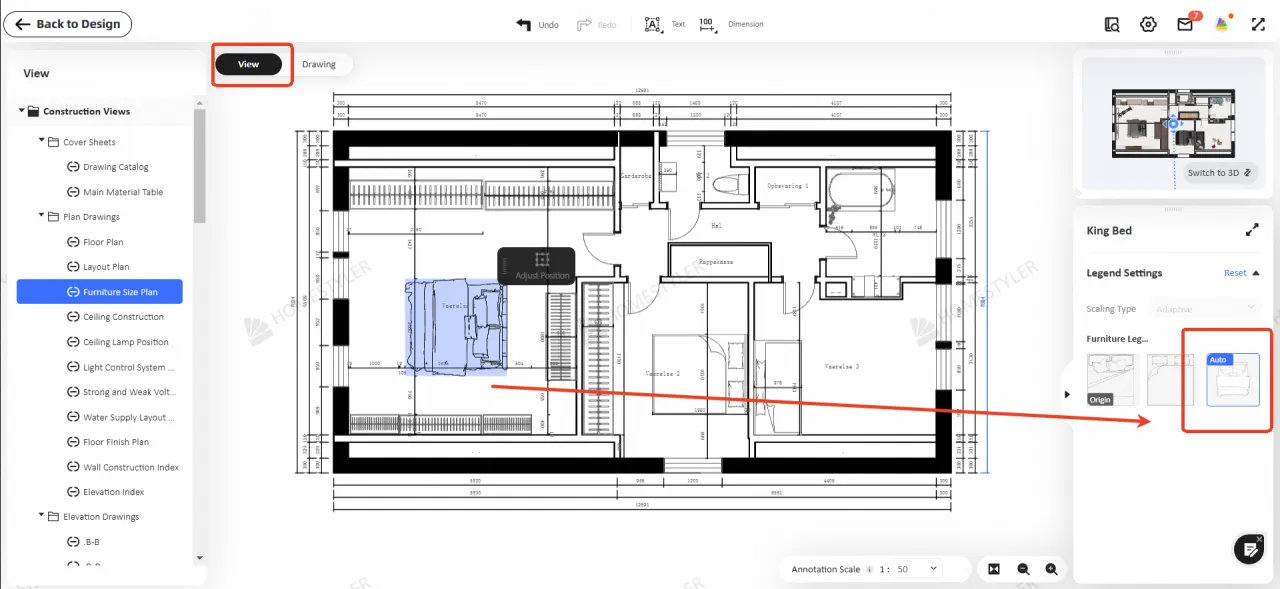This screenshot has height=589, width=1280.
Task: Open the settings gear icon
Action: pos(1148,24)
